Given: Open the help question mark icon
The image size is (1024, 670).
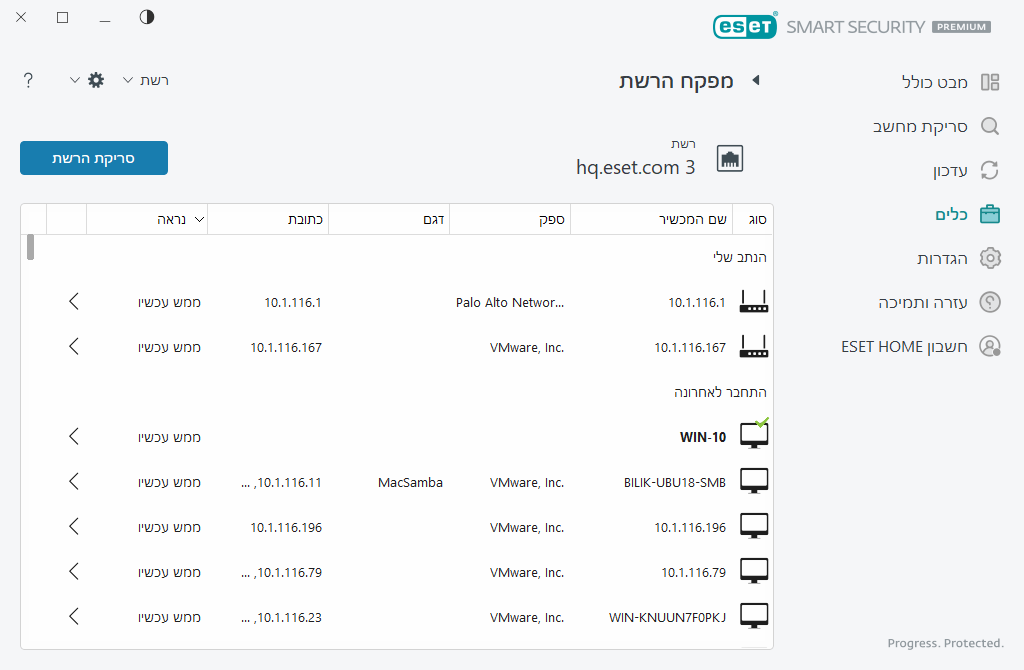Looking at the screenshot, I should (x=28, y=80).
